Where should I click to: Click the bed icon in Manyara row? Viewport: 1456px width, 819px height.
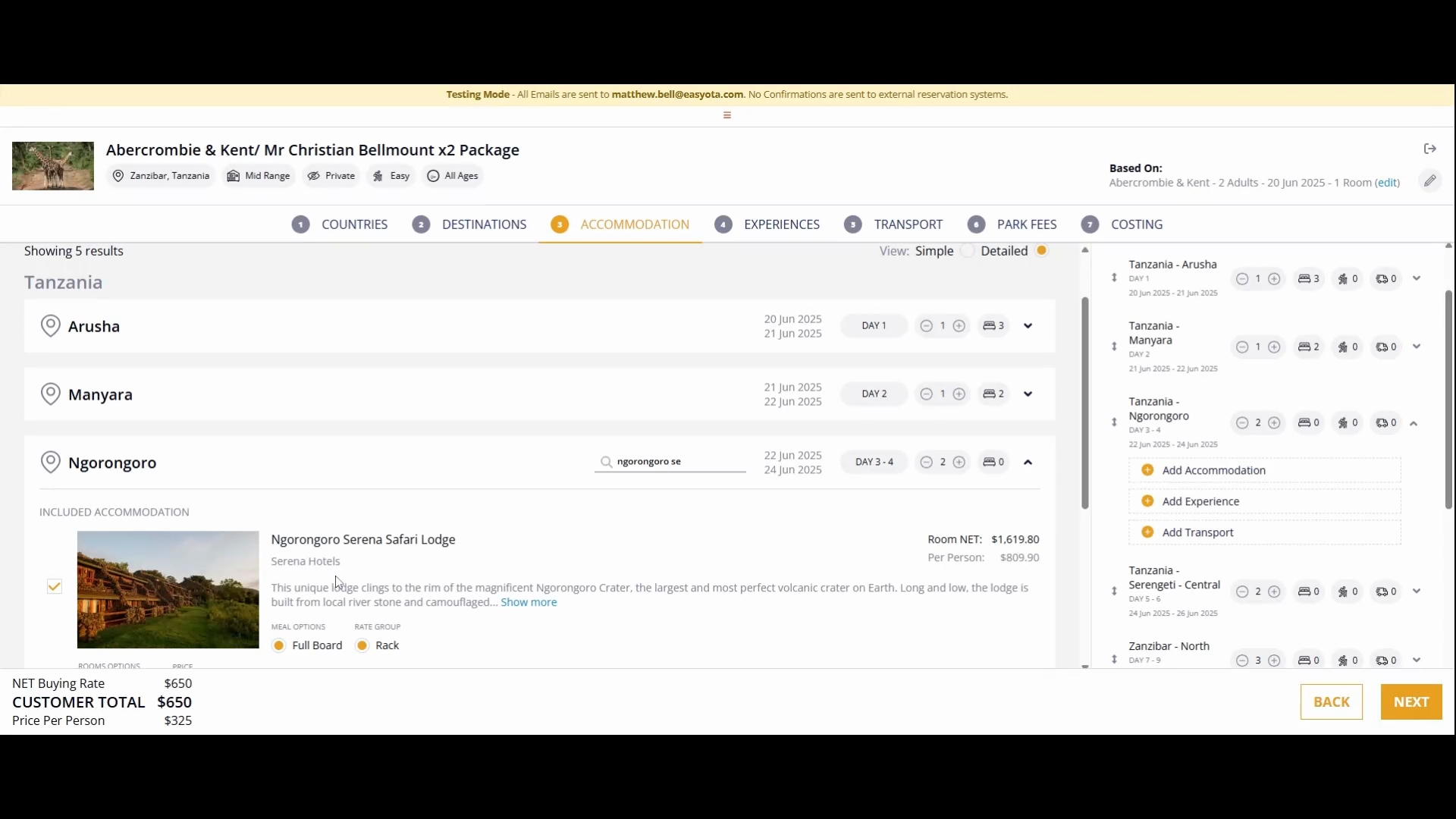click(989, 394)
